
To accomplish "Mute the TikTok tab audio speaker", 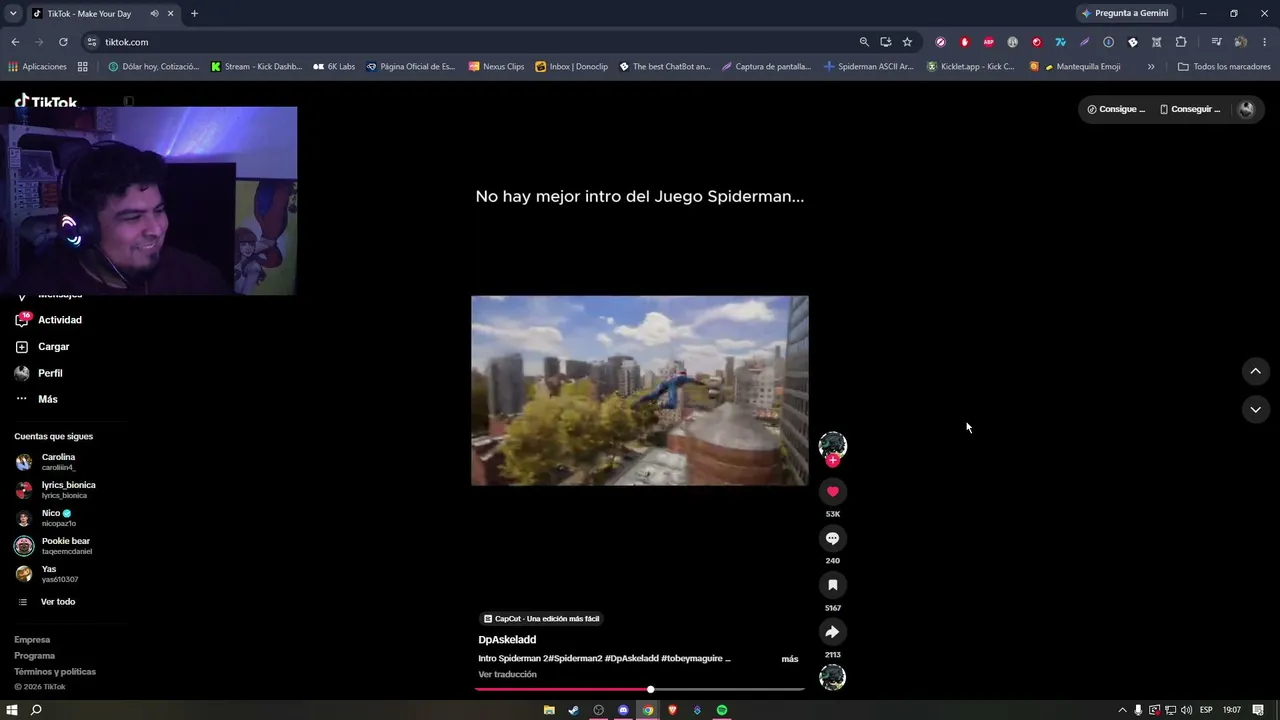I will [x=154, y=13].
